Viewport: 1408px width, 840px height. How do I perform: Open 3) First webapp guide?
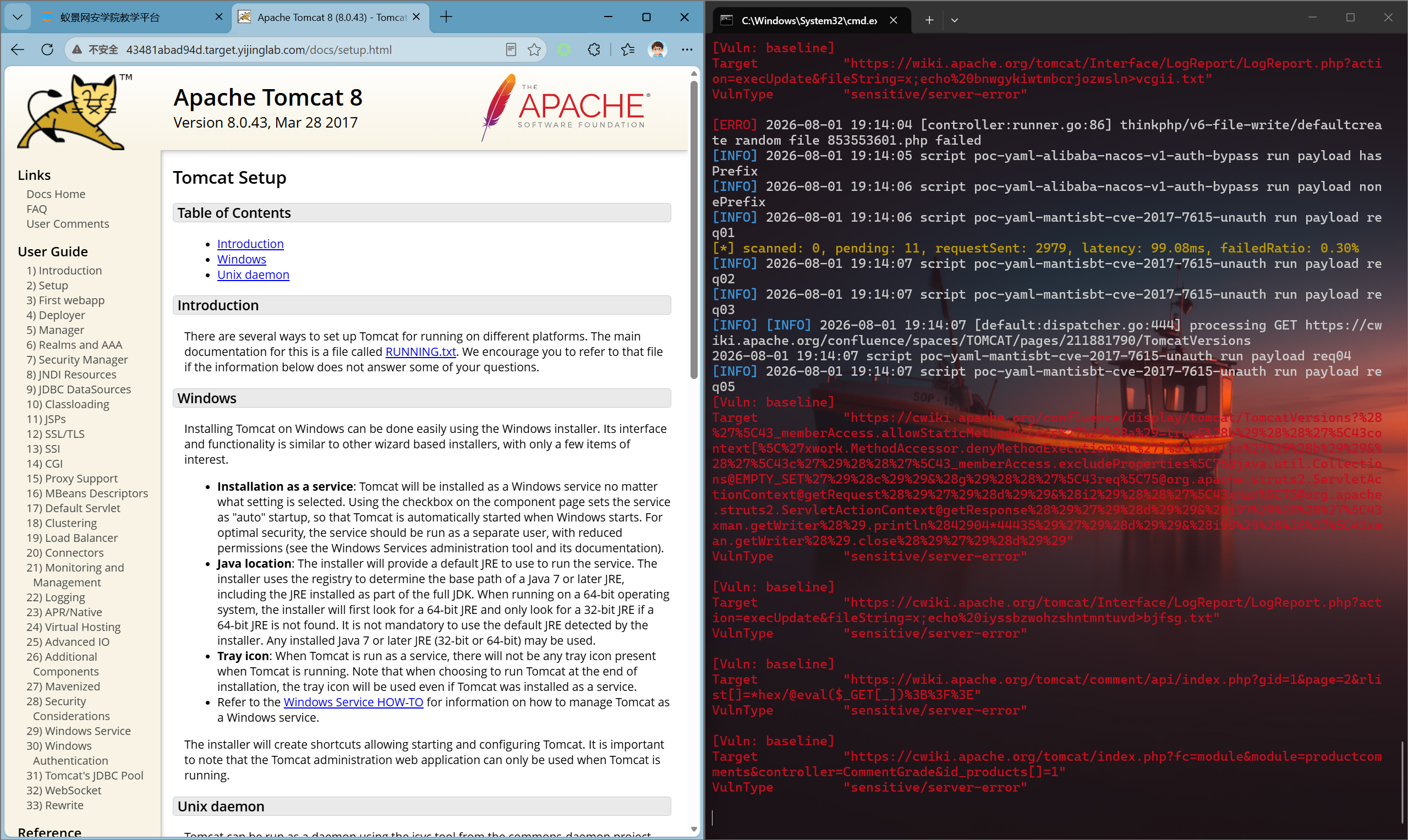[65, 300]
